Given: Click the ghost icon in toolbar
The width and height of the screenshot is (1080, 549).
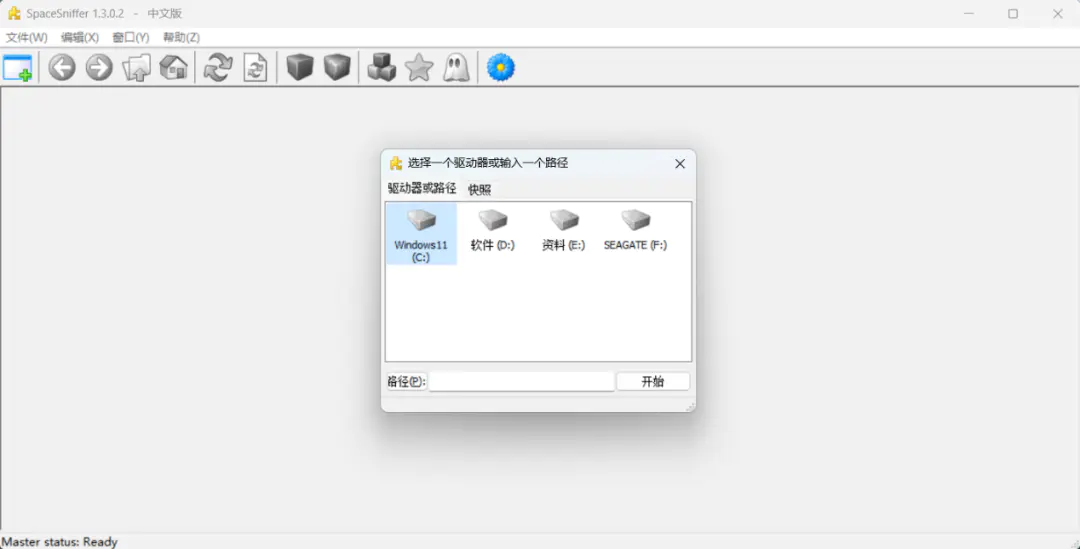Looking at the screenshot, I should pyautogui.click(x=456, y=68).
